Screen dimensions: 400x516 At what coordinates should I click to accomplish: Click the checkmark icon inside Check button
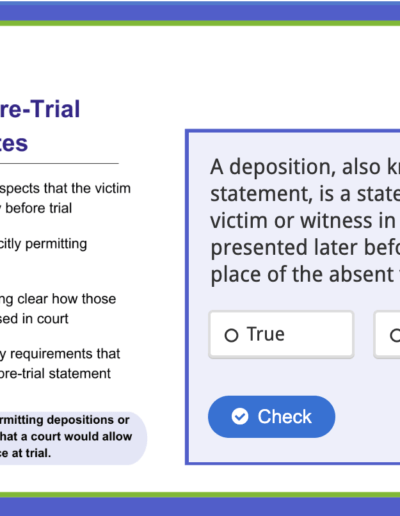pos(240,416)
